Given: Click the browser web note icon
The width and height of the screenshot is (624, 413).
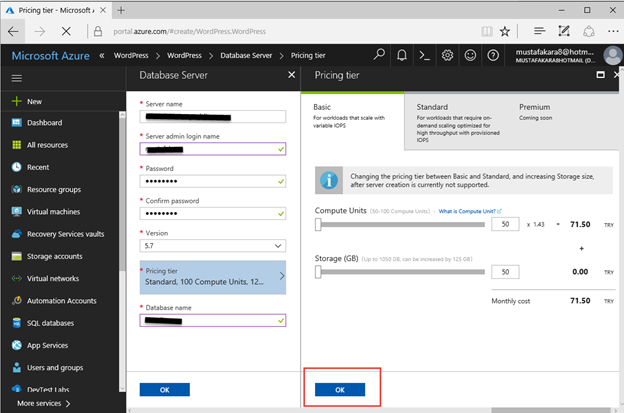Looking at the screenshot, I should tap(564, 31).
